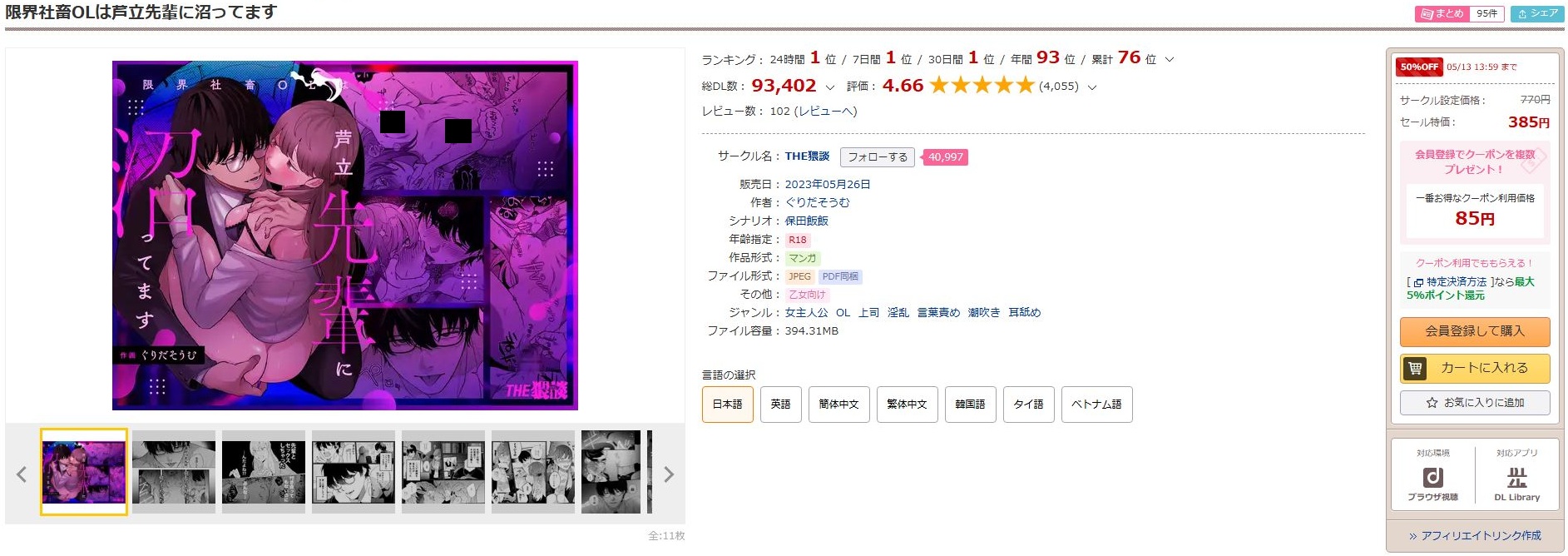Expand the 総DL数 download count chevron
This screenshot has width=1568, height=556.
point(829,87)
